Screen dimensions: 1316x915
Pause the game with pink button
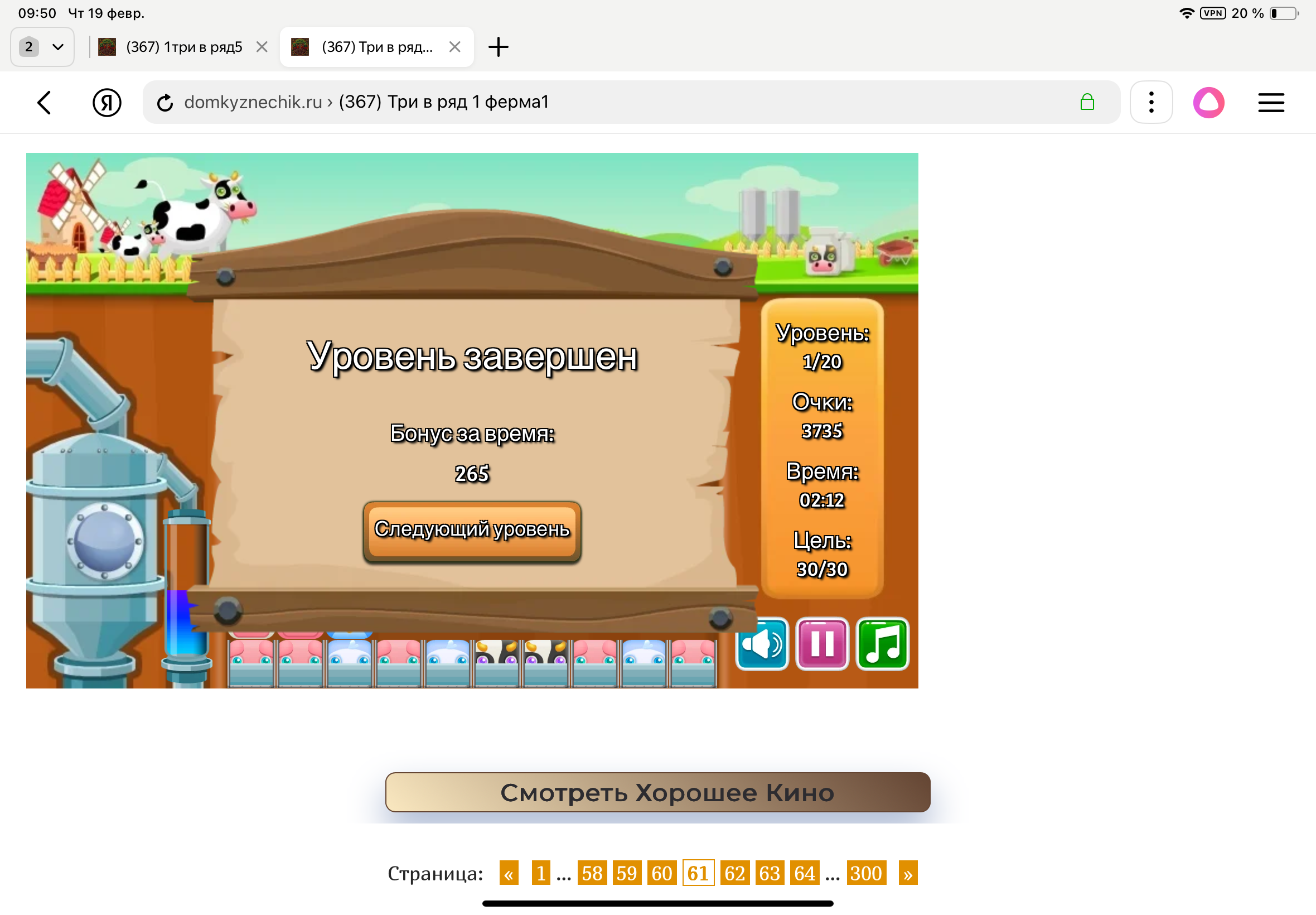tap(822, 644)
